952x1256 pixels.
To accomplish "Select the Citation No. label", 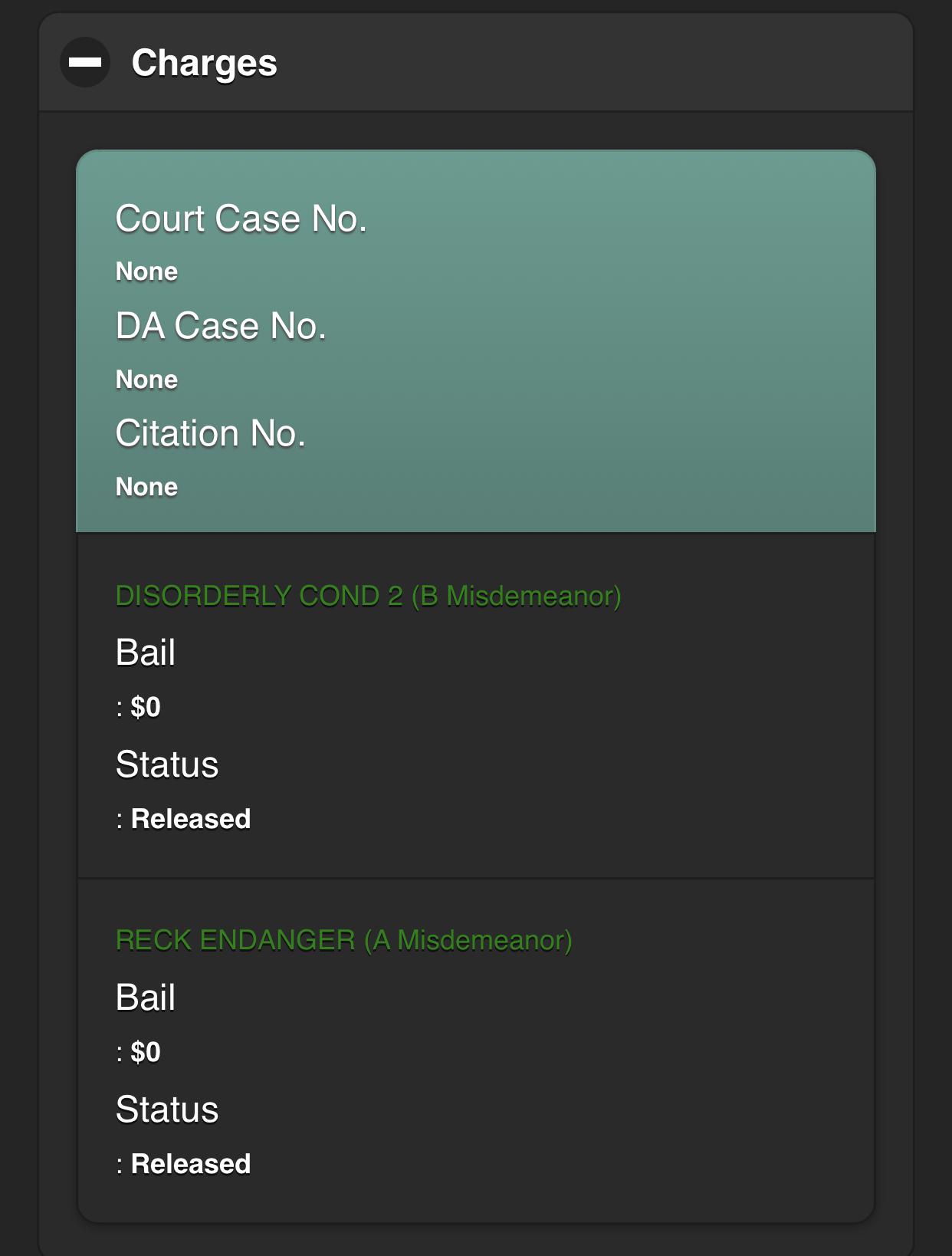I will tap(210, 433).
